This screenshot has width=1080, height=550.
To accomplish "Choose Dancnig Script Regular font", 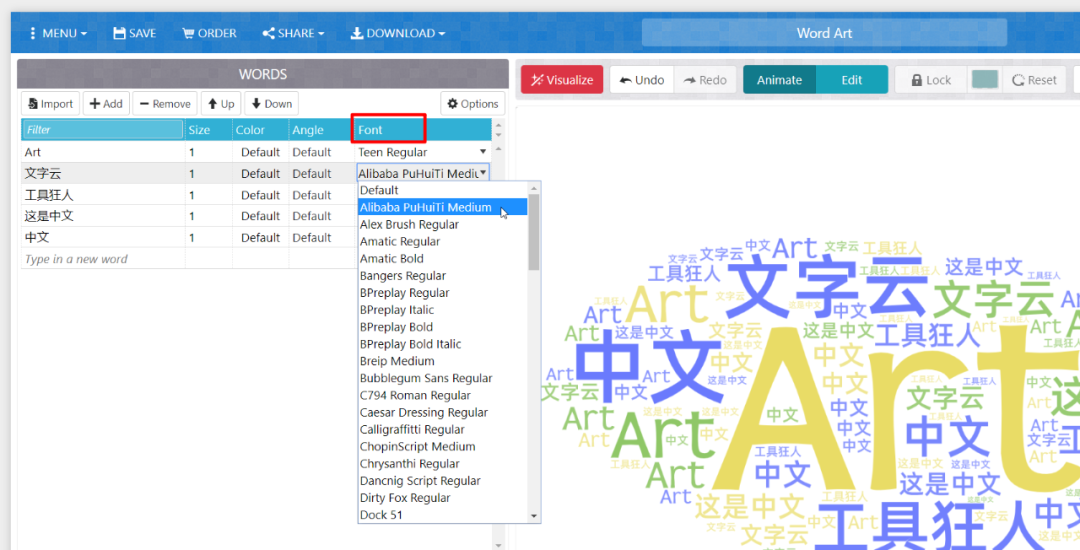I will click(443, 480).
